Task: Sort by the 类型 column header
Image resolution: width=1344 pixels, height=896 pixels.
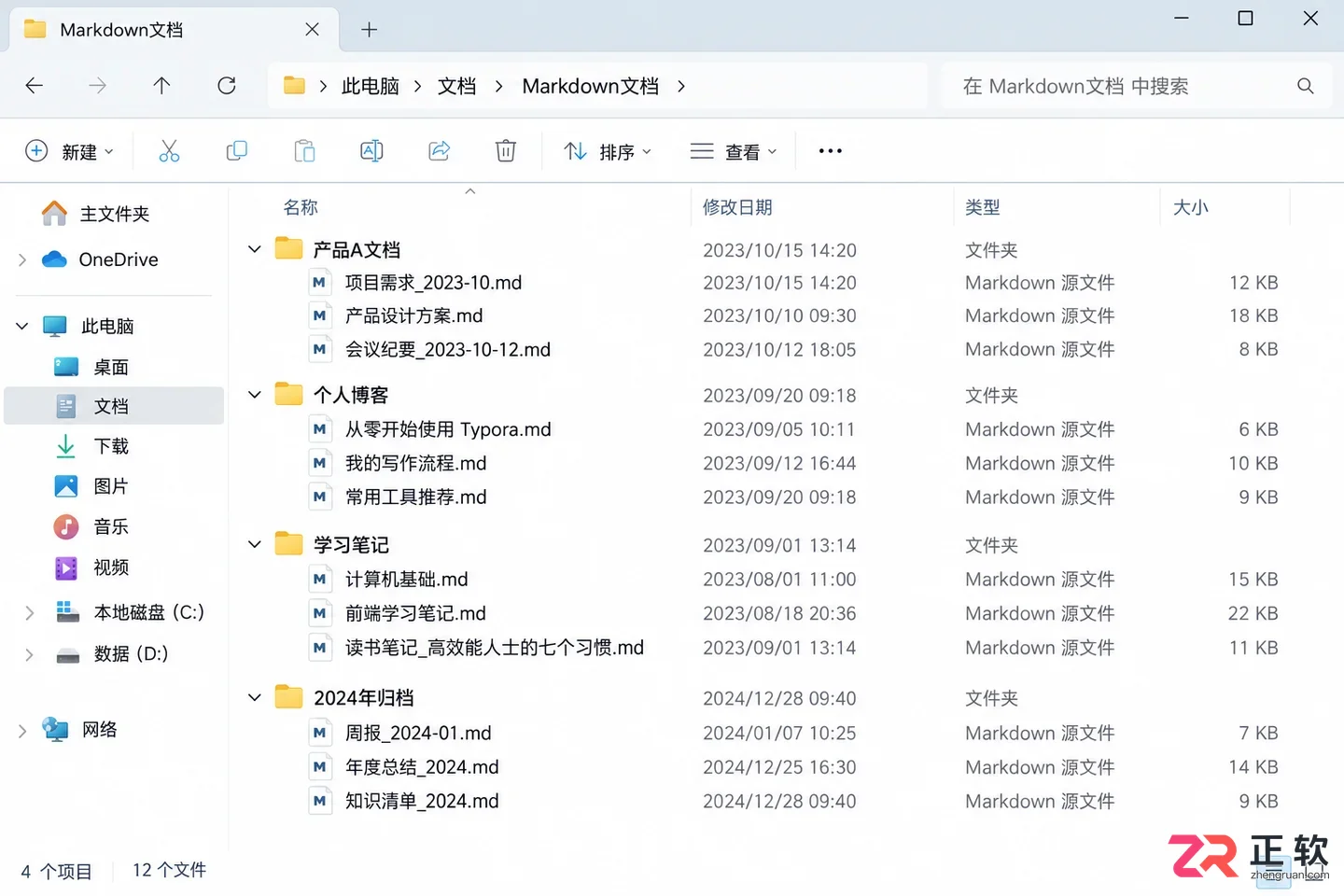Action: tap(983, 207)
